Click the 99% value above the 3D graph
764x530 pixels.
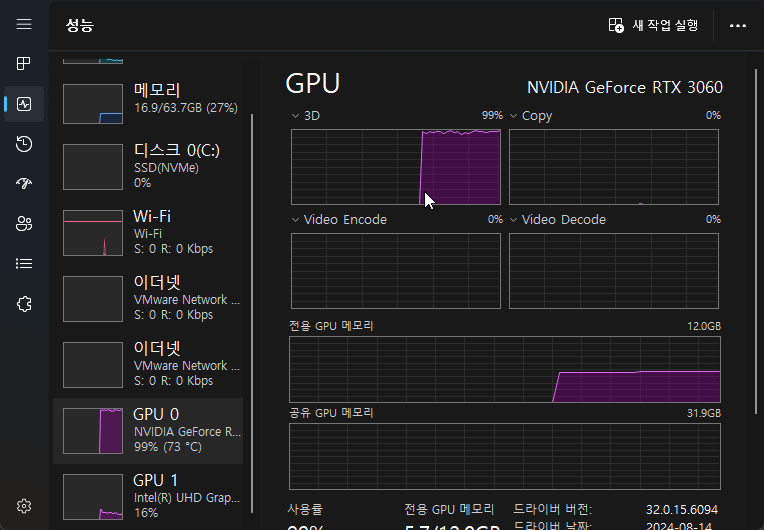click(x=492, y=115)
